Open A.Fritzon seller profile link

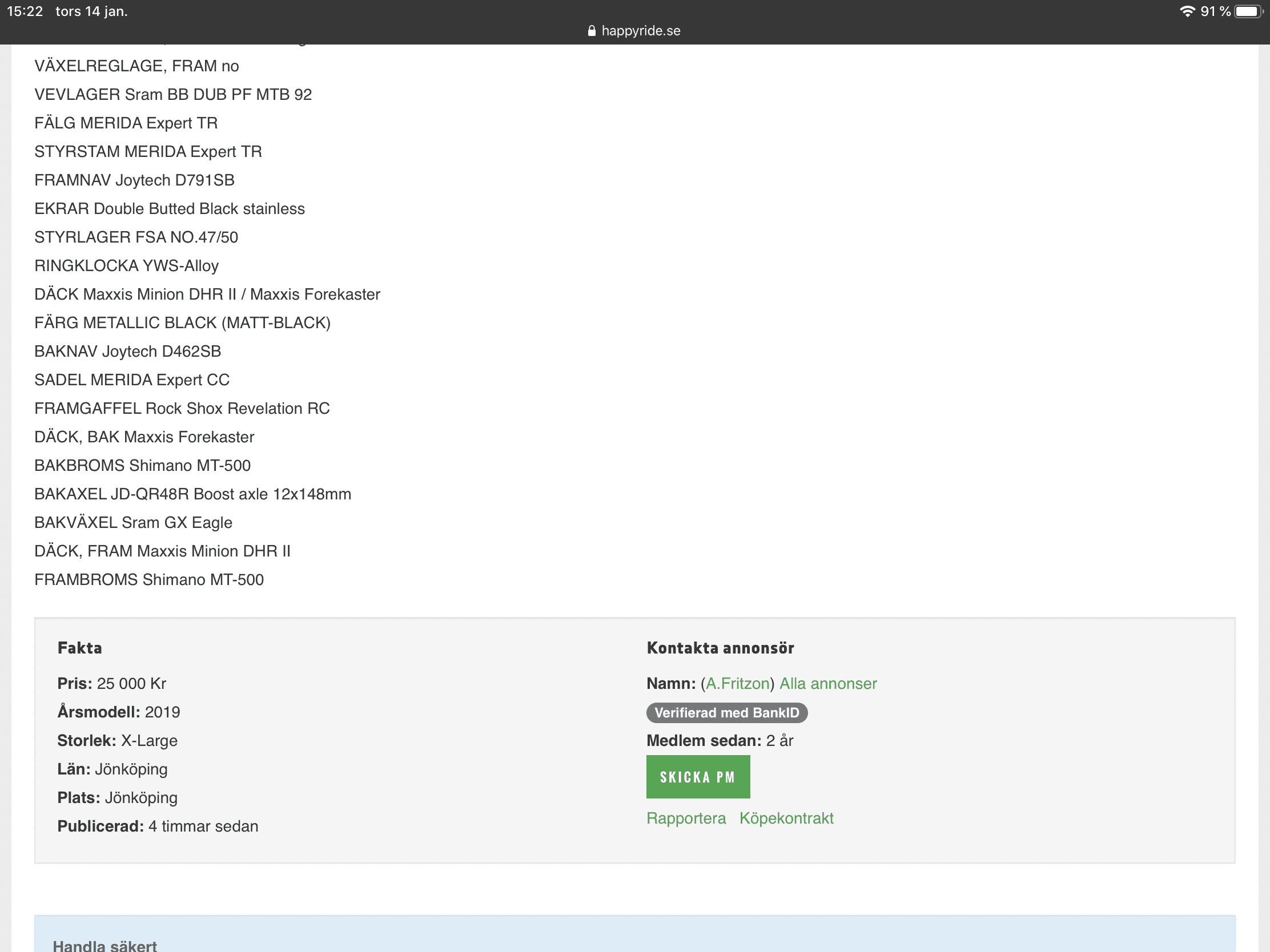(737, 683)
